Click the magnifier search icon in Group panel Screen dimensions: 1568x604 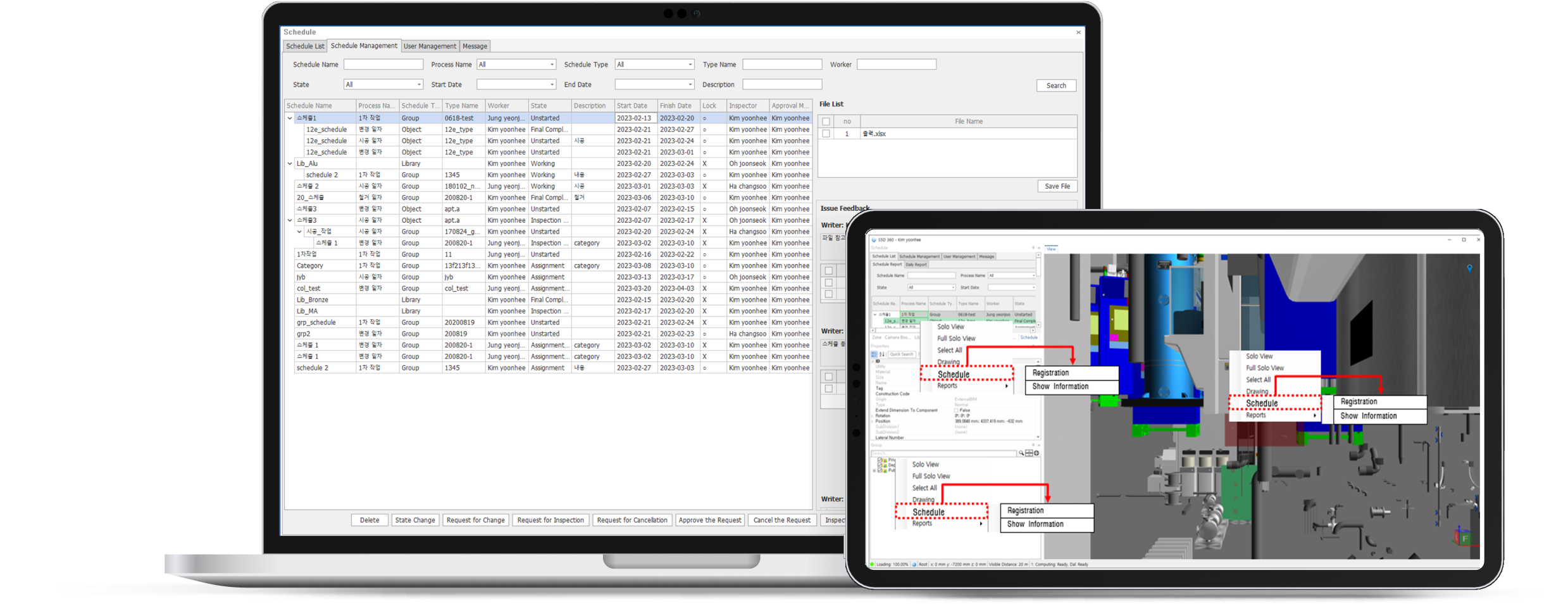pos(1021,453)
